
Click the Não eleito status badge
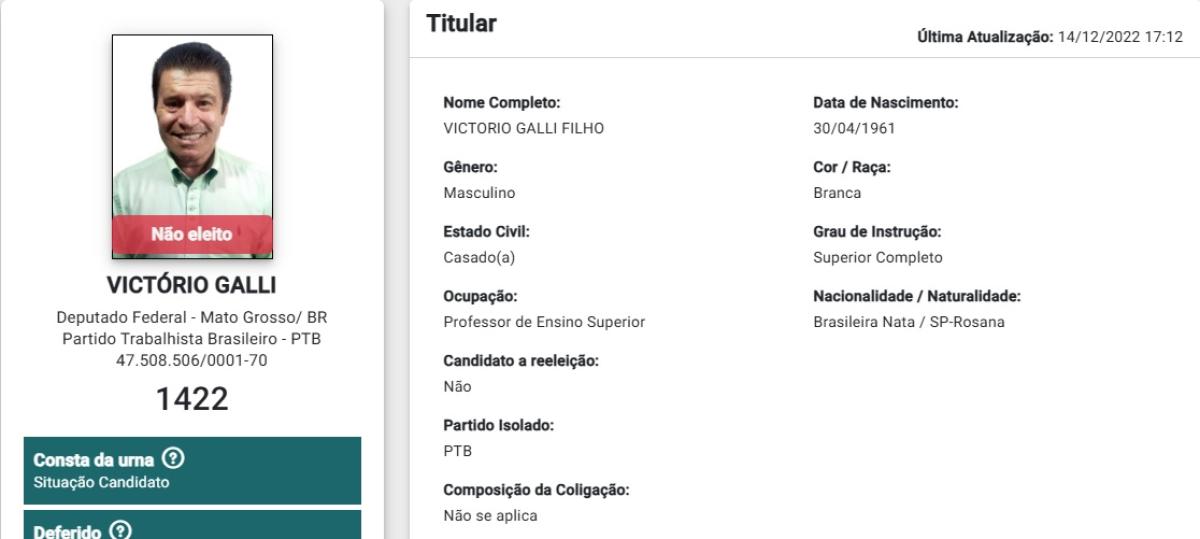pos(192,235)
